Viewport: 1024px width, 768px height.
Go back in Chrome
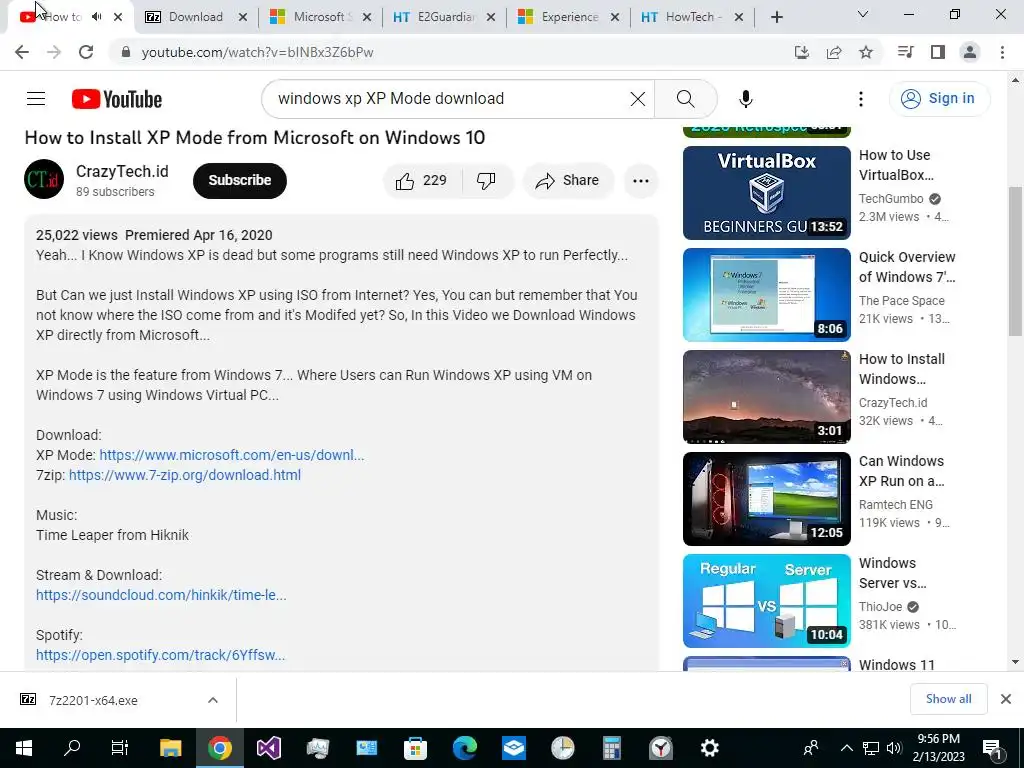point(22,52)
